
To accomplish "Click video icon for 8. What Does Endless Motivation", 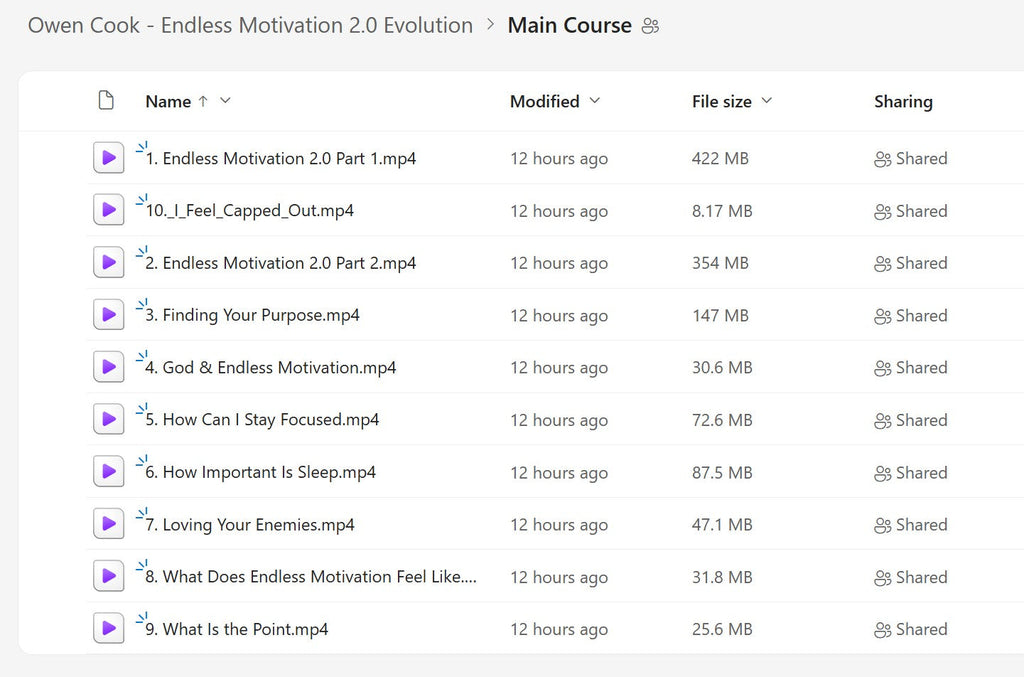I will (x=108, y=576).
